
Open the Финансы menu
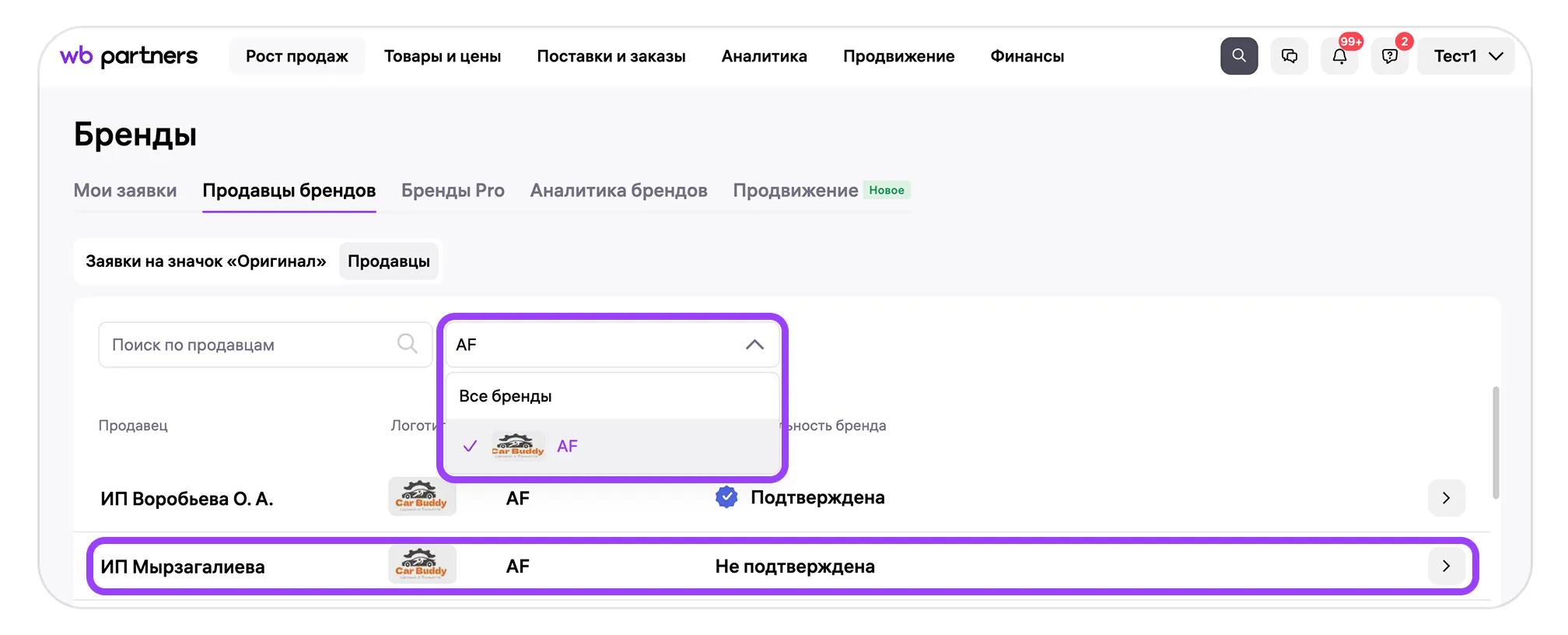point(1027,56)
